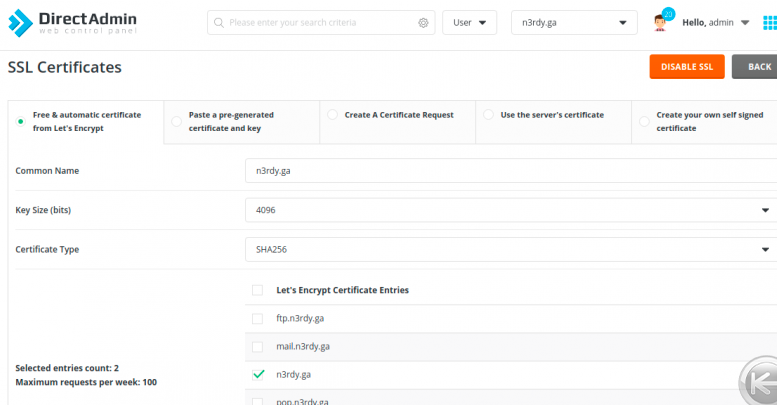Click the DirectAdmin logo
This screenshot has height=405, width=777.
pyautogui.click(x=72, y=23)
